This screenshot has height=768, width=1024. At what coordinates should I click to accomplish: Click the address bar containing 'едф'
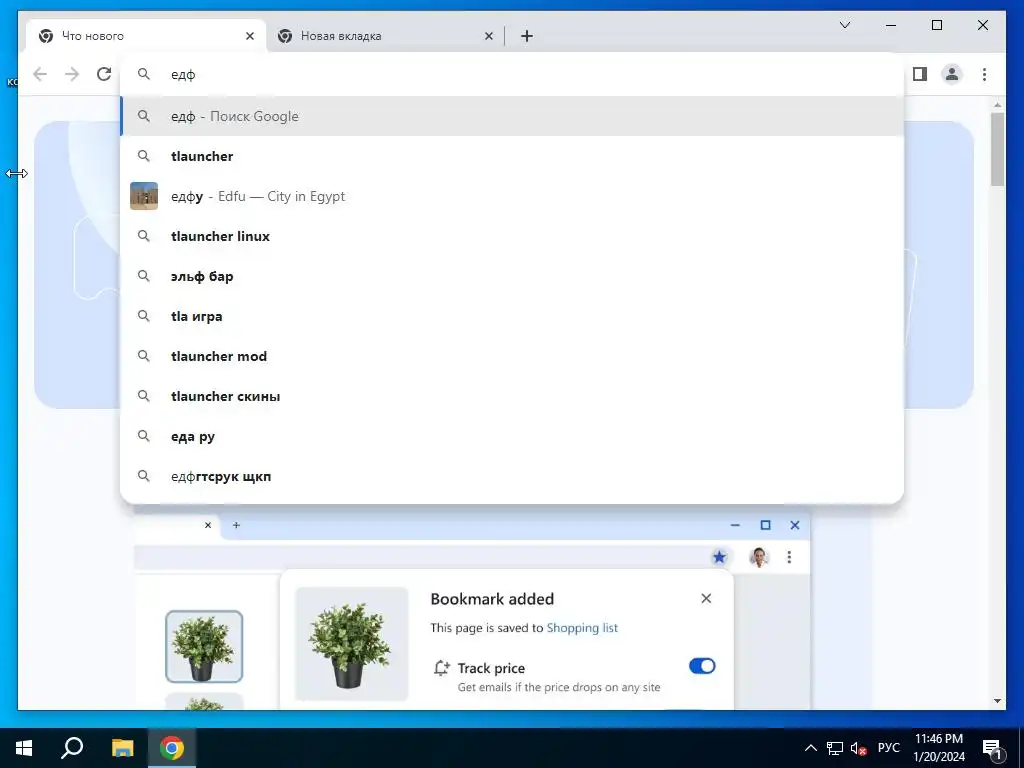512,74
